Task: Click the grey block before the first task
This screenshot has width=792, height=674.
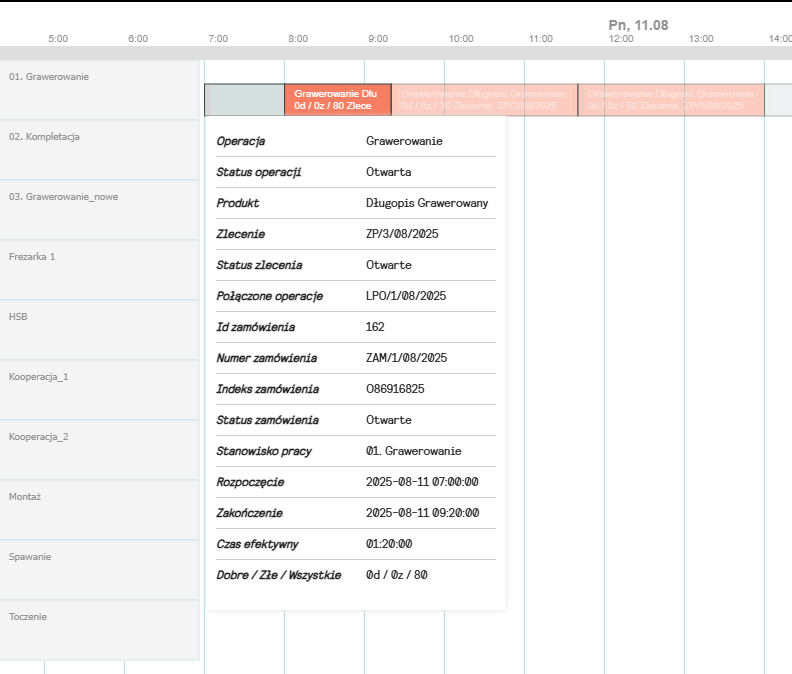Action: pos(244,99)
